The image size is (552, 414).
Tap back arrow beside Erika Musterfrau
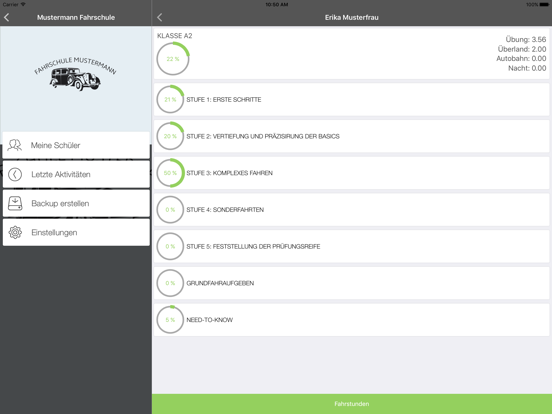pos(160,17)
